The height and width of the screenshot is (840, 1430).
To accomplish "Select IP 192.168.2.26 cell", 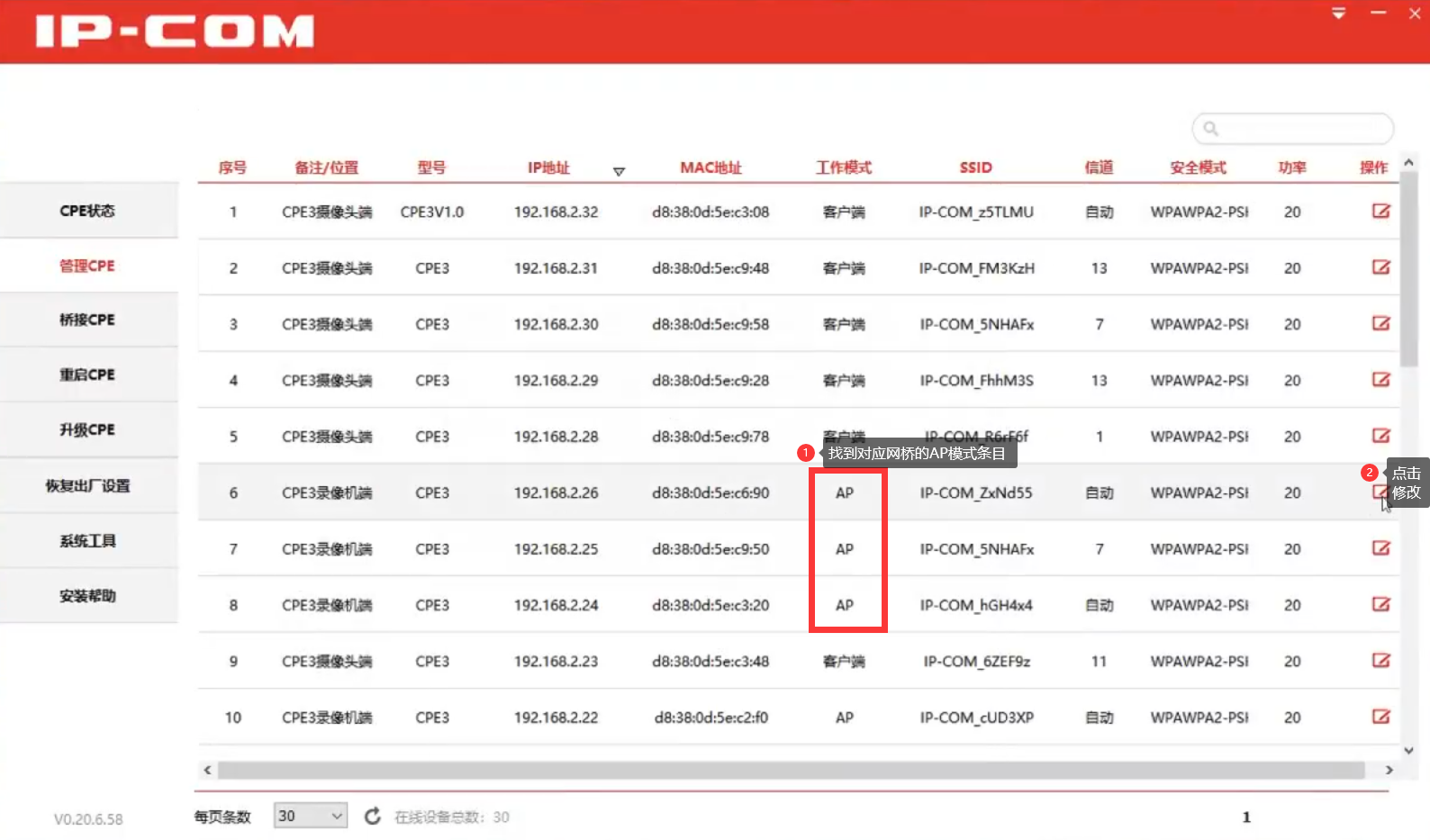I will click(x=556, y=492).
